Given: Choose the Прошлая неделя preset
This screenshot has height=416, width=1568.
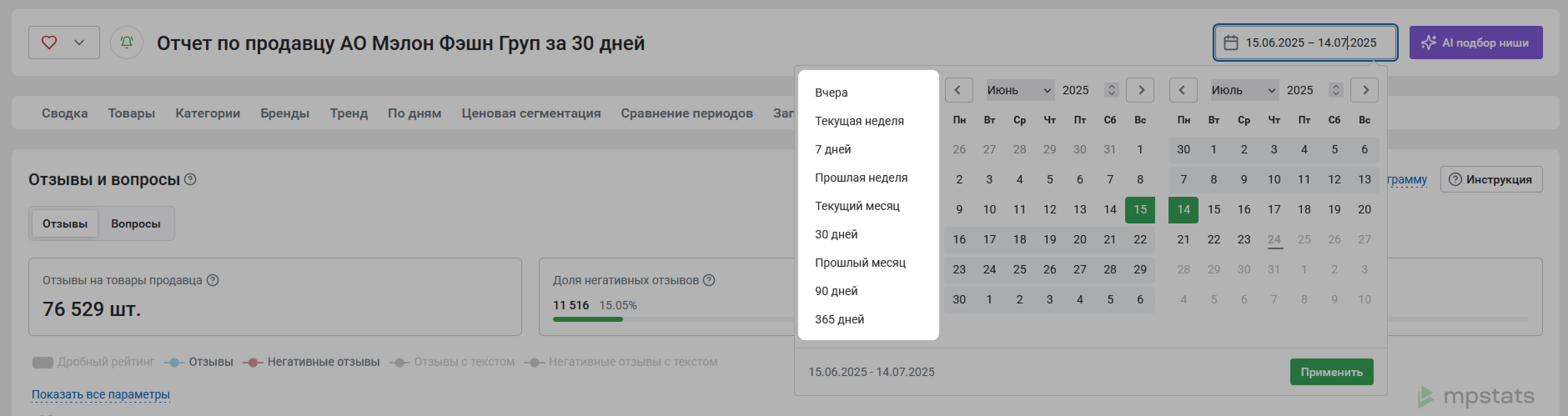Looking at the screenshot, I should [x=861, y=178].
